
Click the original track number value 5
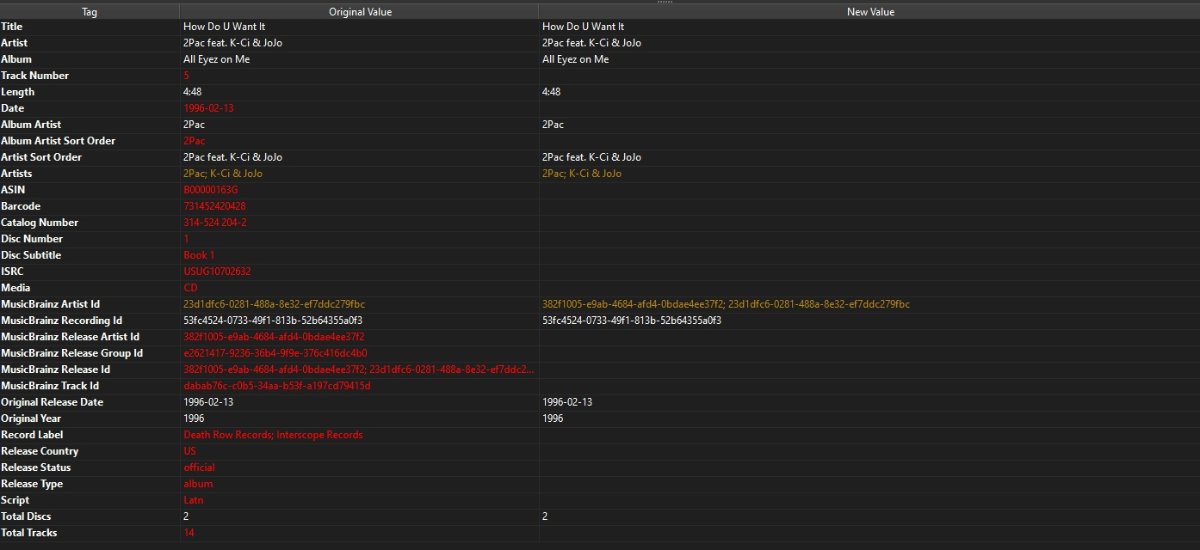(x=186, y=76)
